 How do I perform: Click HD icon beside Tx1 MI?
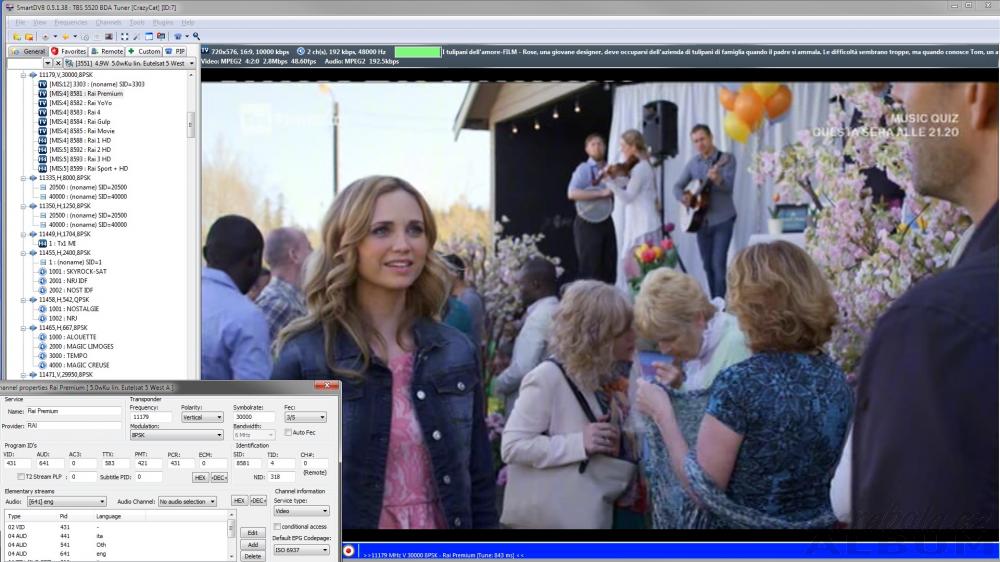pyautogui.click(x=43, y=243)
